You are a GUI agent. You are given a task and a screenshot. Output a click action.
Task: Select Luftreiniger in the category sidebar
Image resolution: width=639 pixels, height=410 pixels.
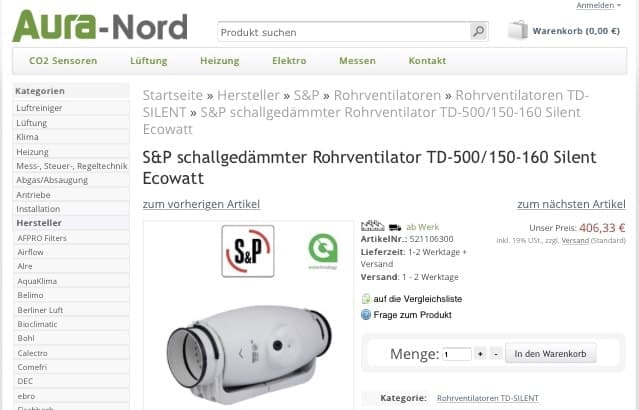[41, 105]
